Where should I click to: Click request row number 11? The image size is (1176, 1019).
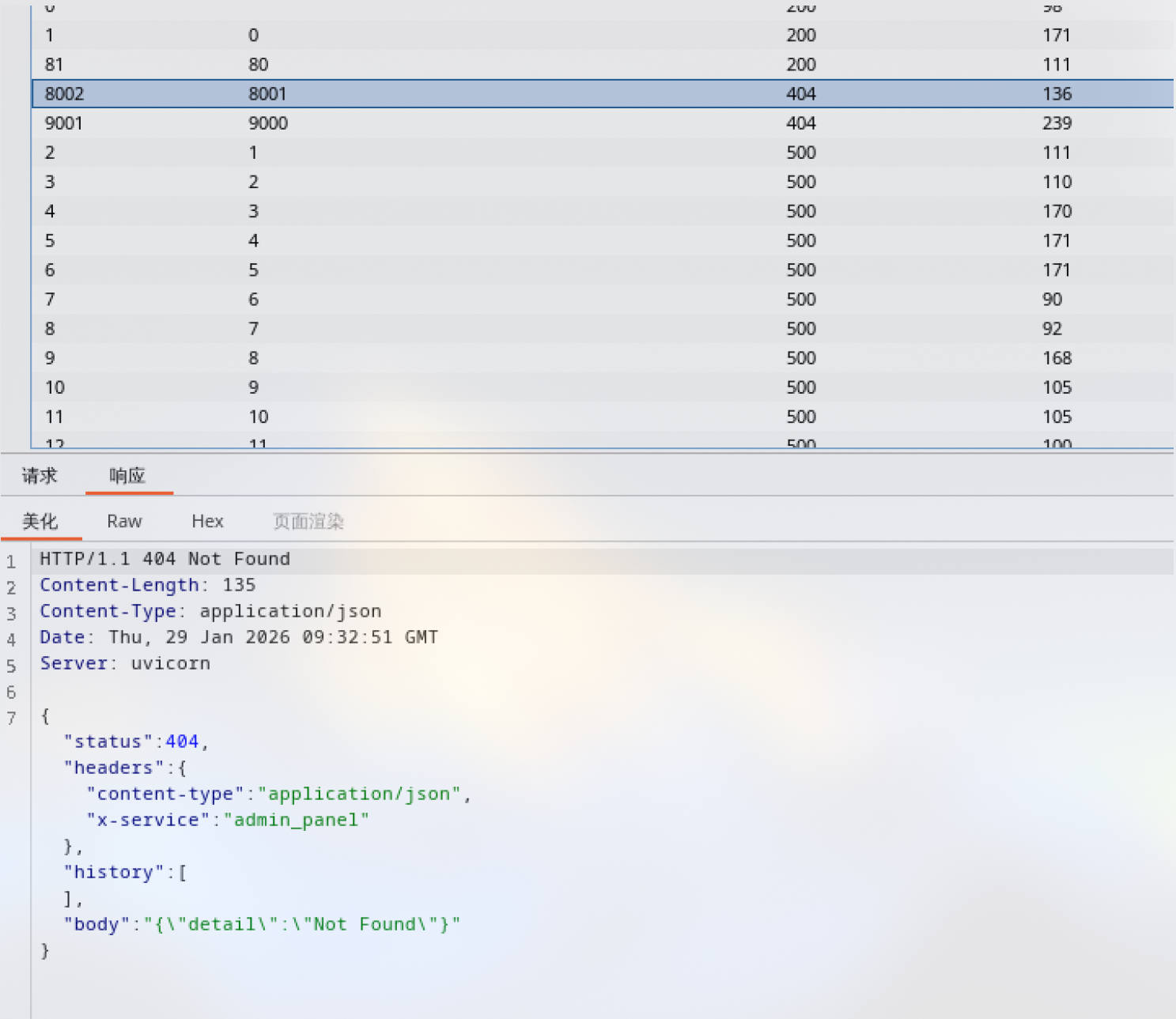pos(603,417)
